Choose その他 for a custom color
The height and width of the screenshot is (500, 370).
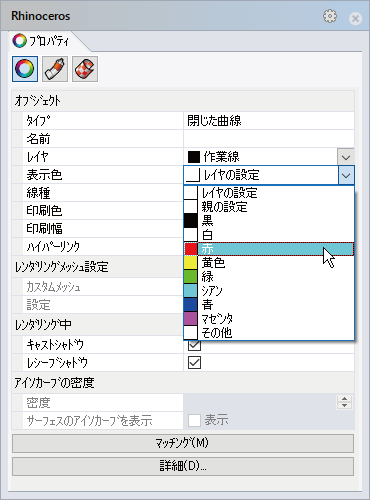[x=269, y=333]
